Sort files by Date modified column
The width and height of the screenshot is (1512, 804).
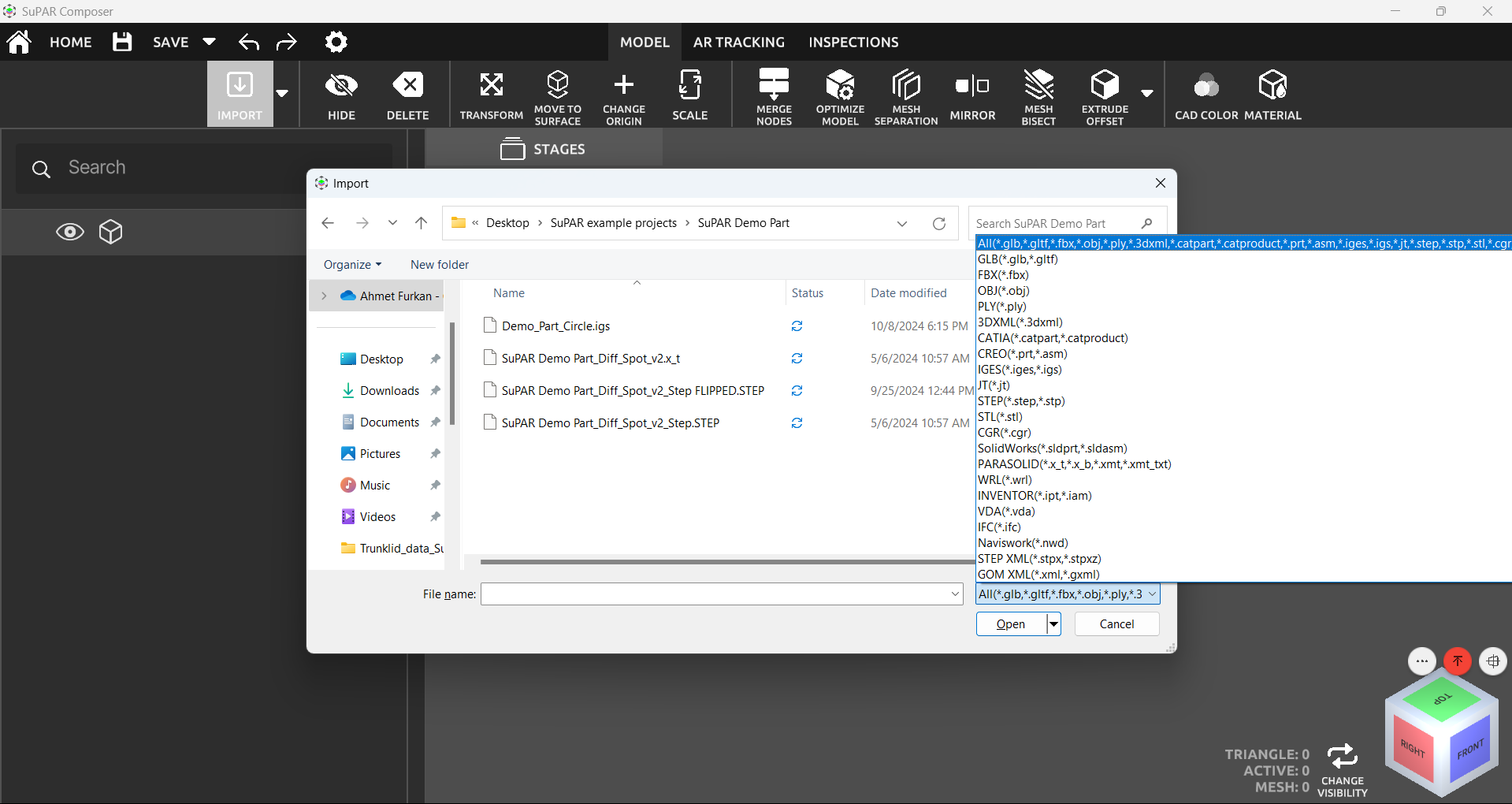click(908, 293)
